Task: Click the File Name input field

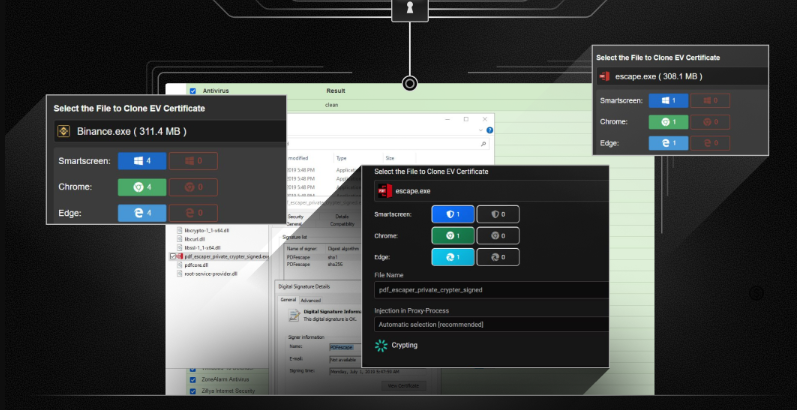Action: pos(492,290)
